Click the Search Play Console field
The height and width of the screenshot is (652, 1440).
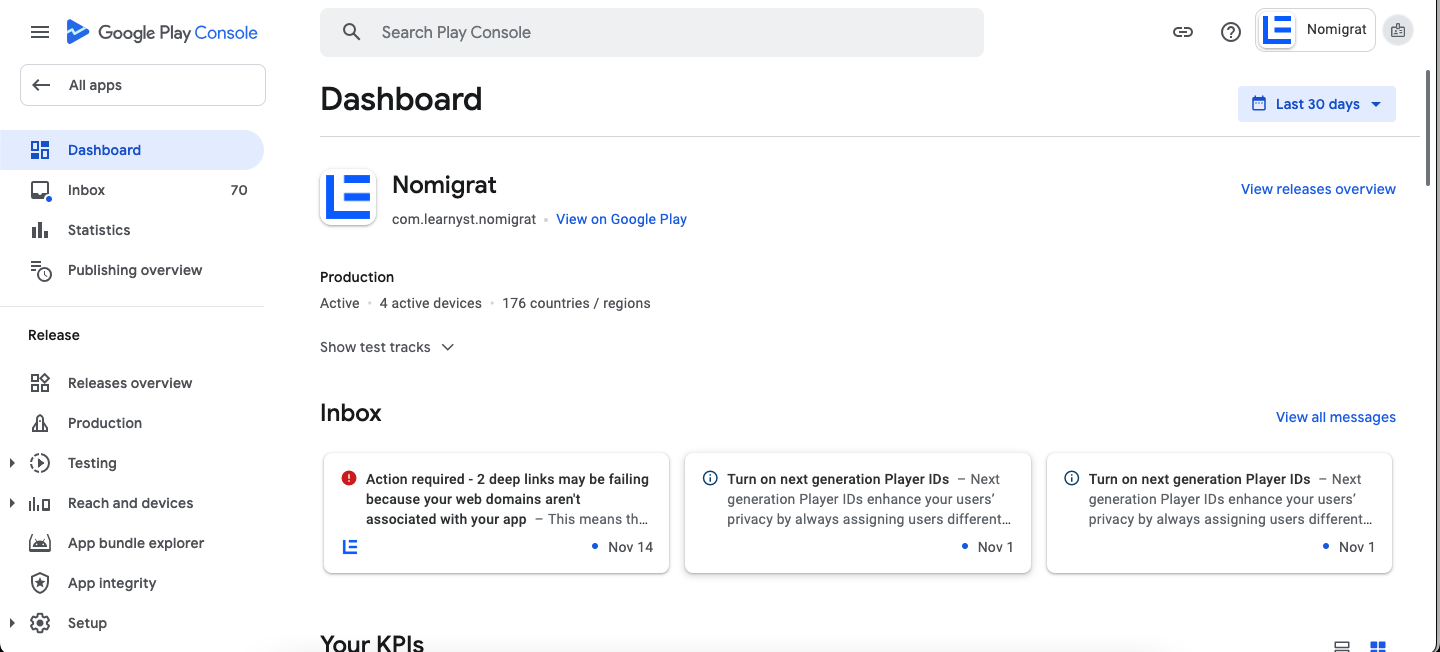coord(651,32)
